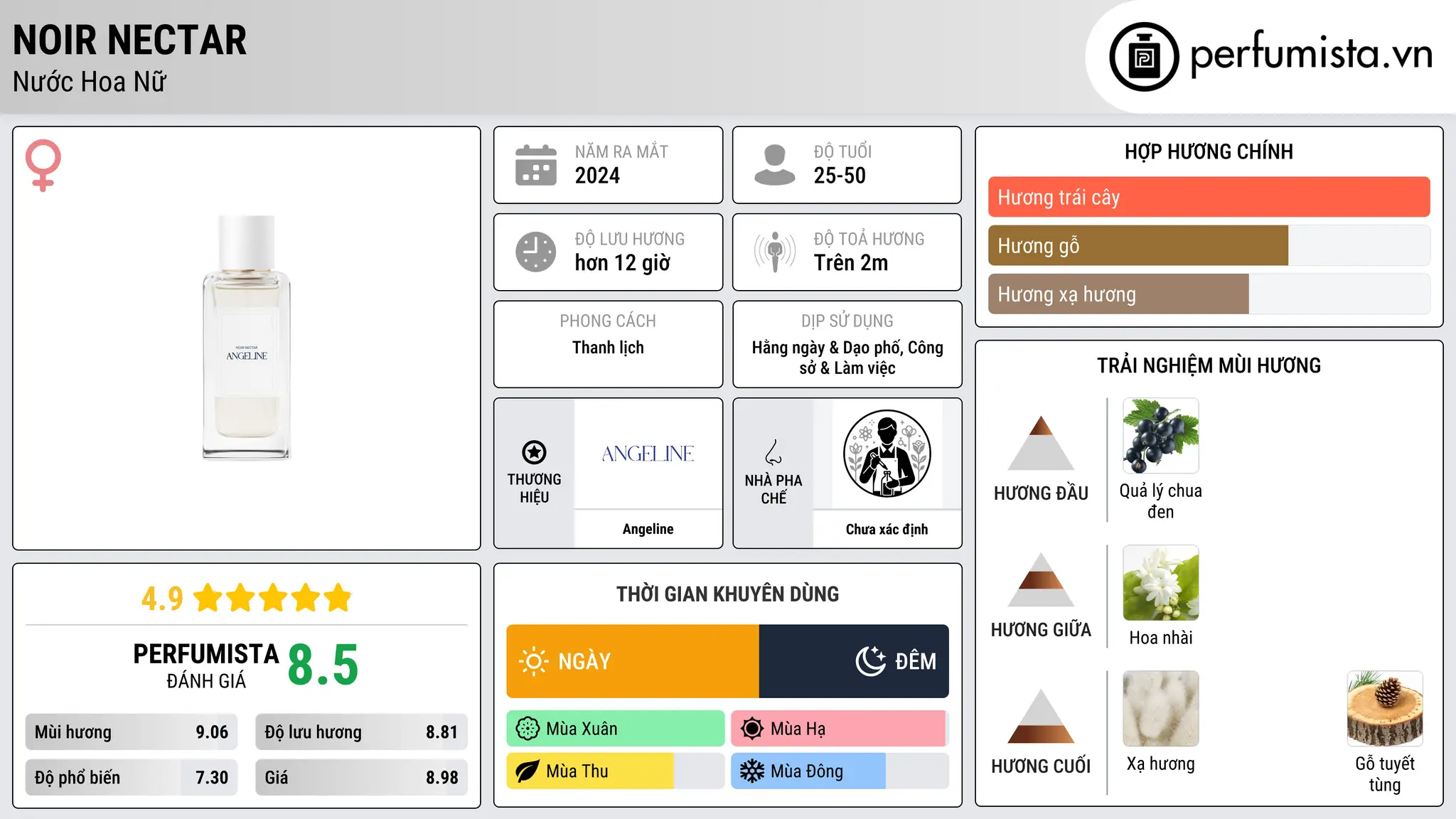Click the Mùi hương 9.06 score row
The width and height of the screenshot is (1456, 819).
(132, 732)
